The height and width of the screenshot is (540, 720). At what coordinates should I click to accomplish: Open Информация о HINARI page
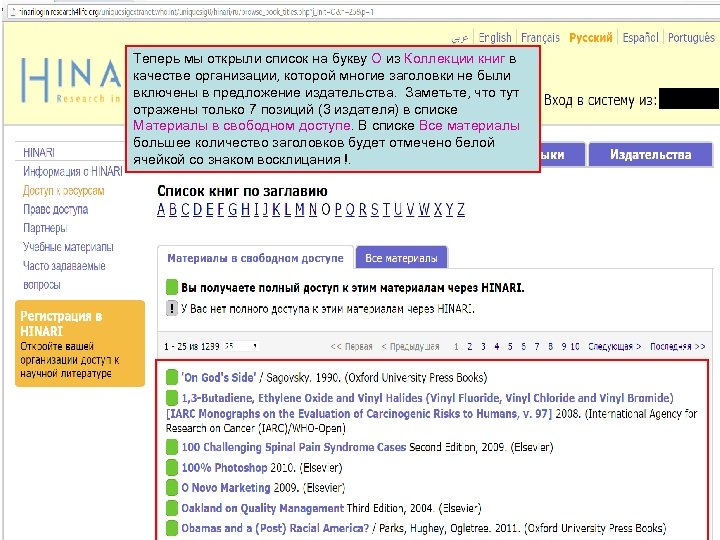(73, 171)
